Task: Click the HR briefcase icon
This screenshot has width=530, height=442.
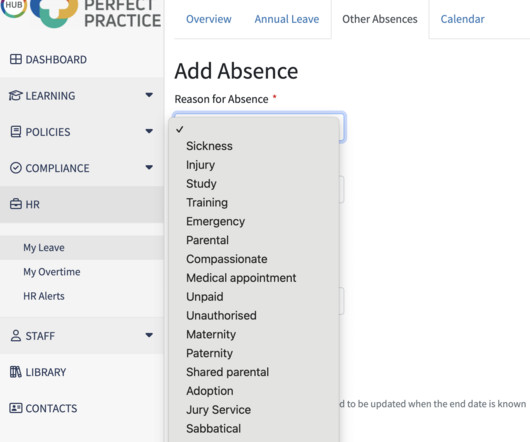Action: click(x=16, y=204)
